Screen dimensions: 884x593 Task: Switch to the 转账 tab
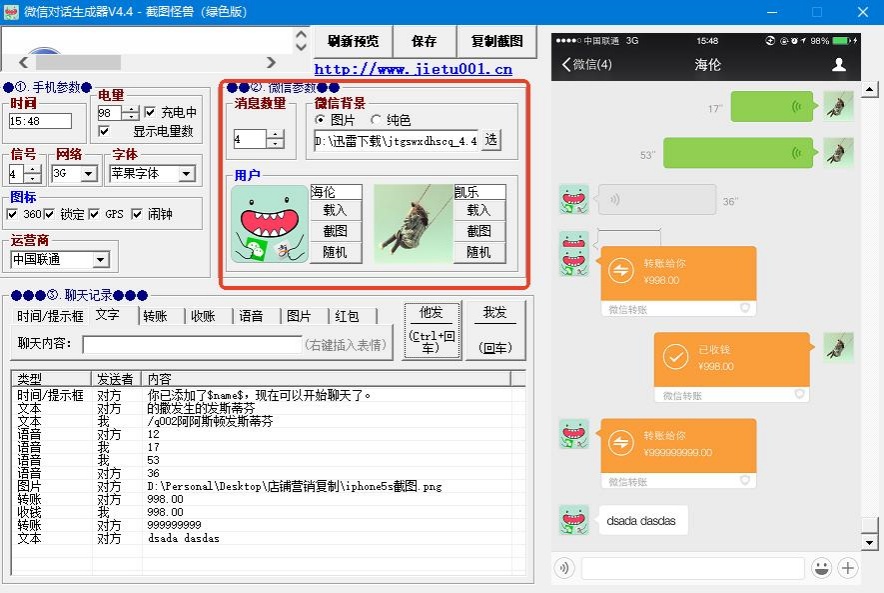(156, 316)
